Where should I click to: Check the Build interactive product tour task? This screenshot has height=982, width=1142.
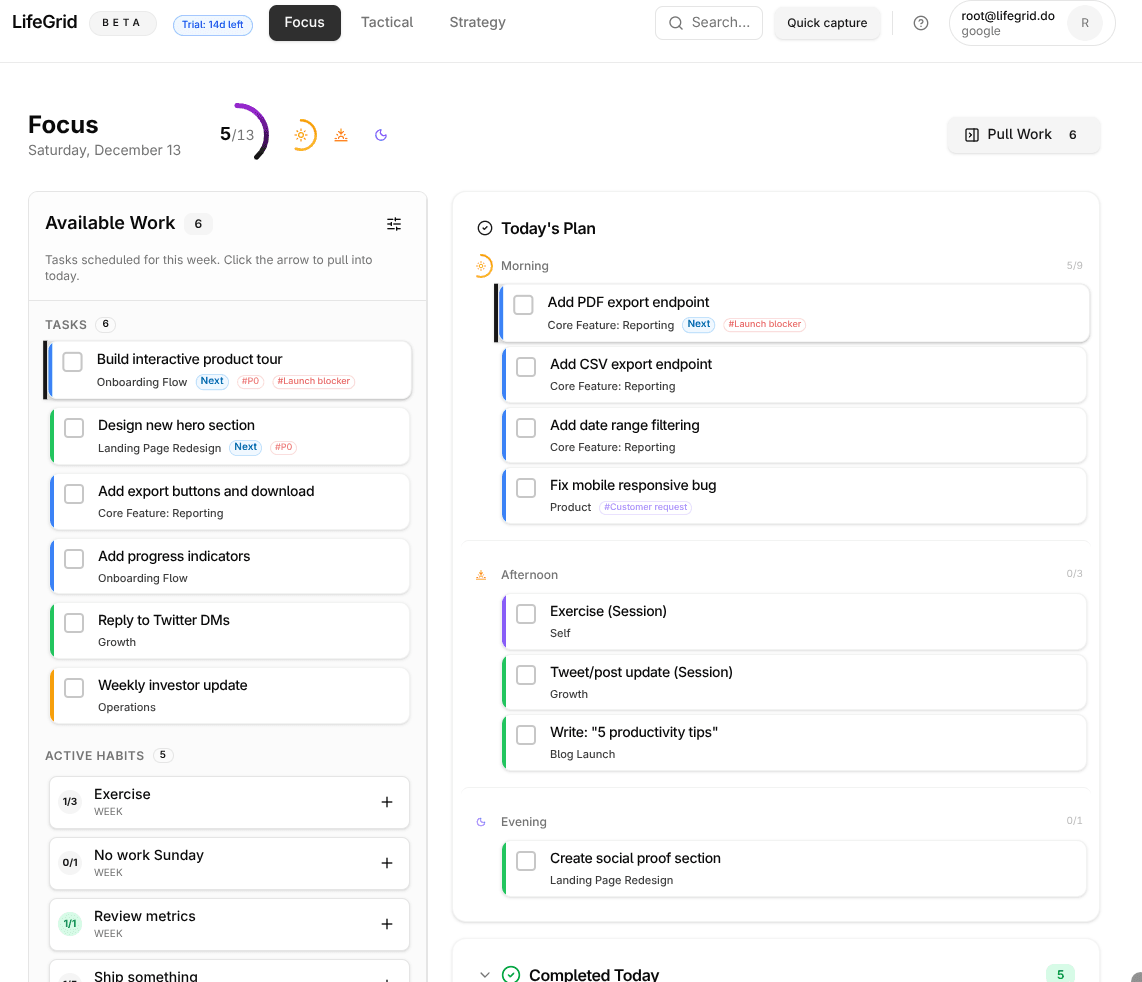coord(72,362)
